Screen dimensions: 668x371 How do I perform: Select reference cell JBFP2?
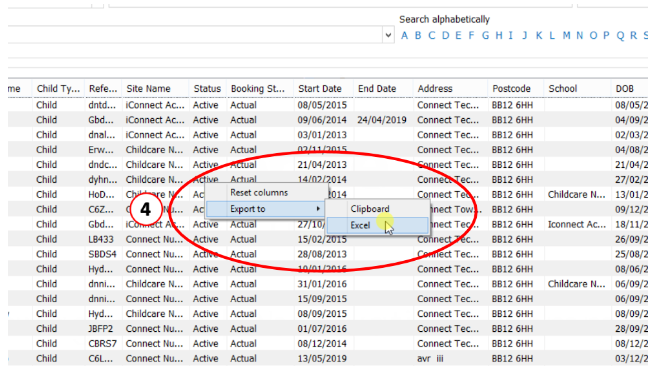click(101, 328)
